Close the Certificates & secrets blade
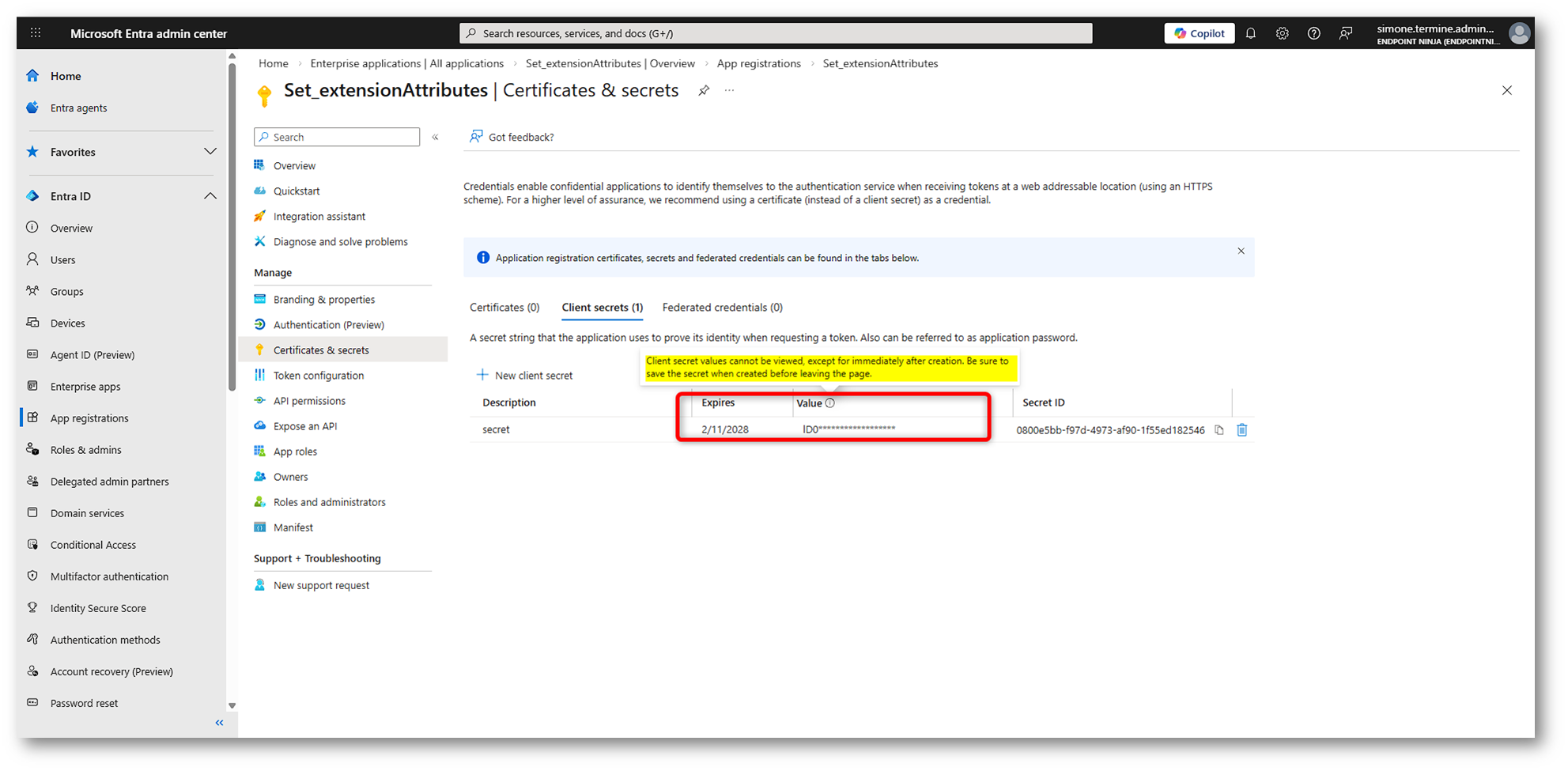The height and width of the screenshot is (771, 1568). click(1507, 91)
